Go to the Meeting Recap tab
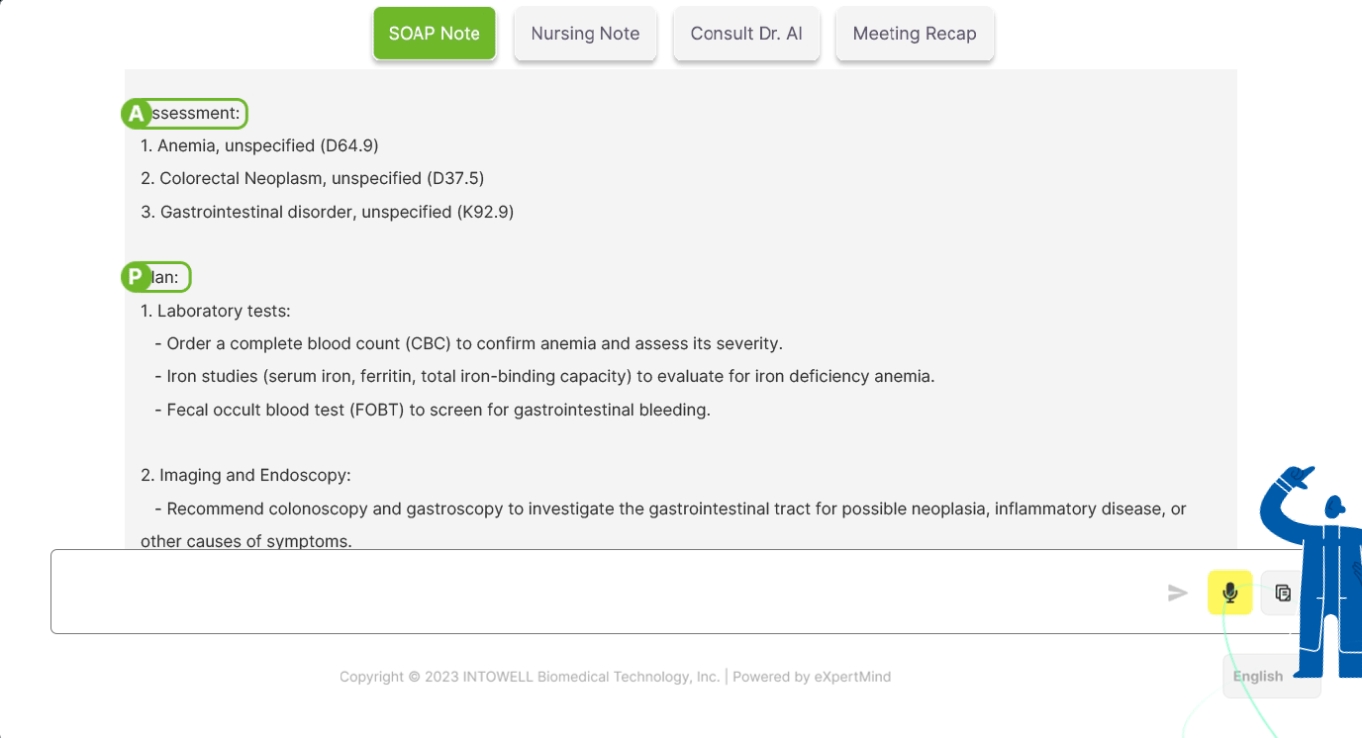Image resolution: width=1362 pixels, height=738 pixels. point(914,33)
